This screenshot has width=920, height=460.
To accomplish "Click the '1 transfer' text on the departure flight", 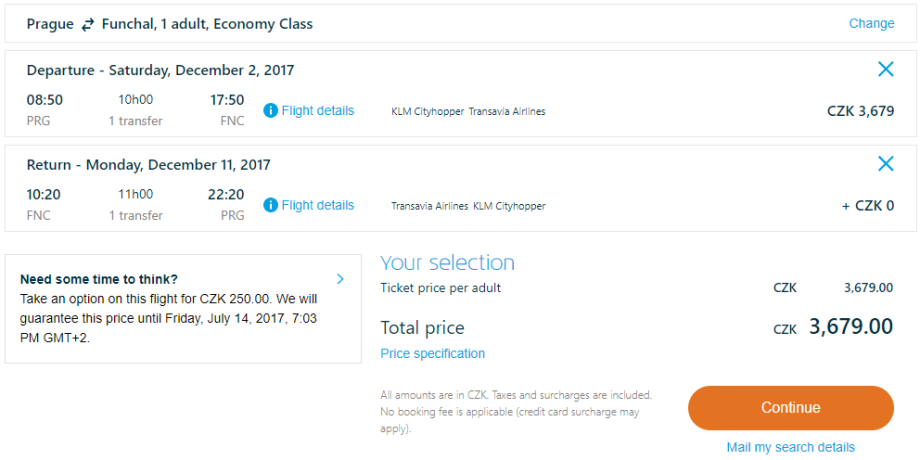I will point(135,121).
